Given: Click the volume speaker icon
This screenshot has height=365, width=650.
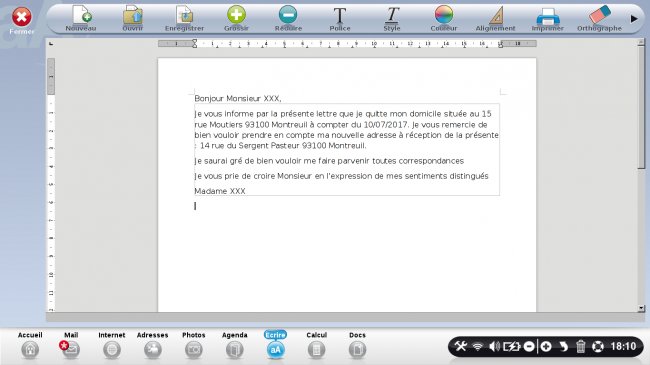Looking at the screenshot, I should [494, 346].
